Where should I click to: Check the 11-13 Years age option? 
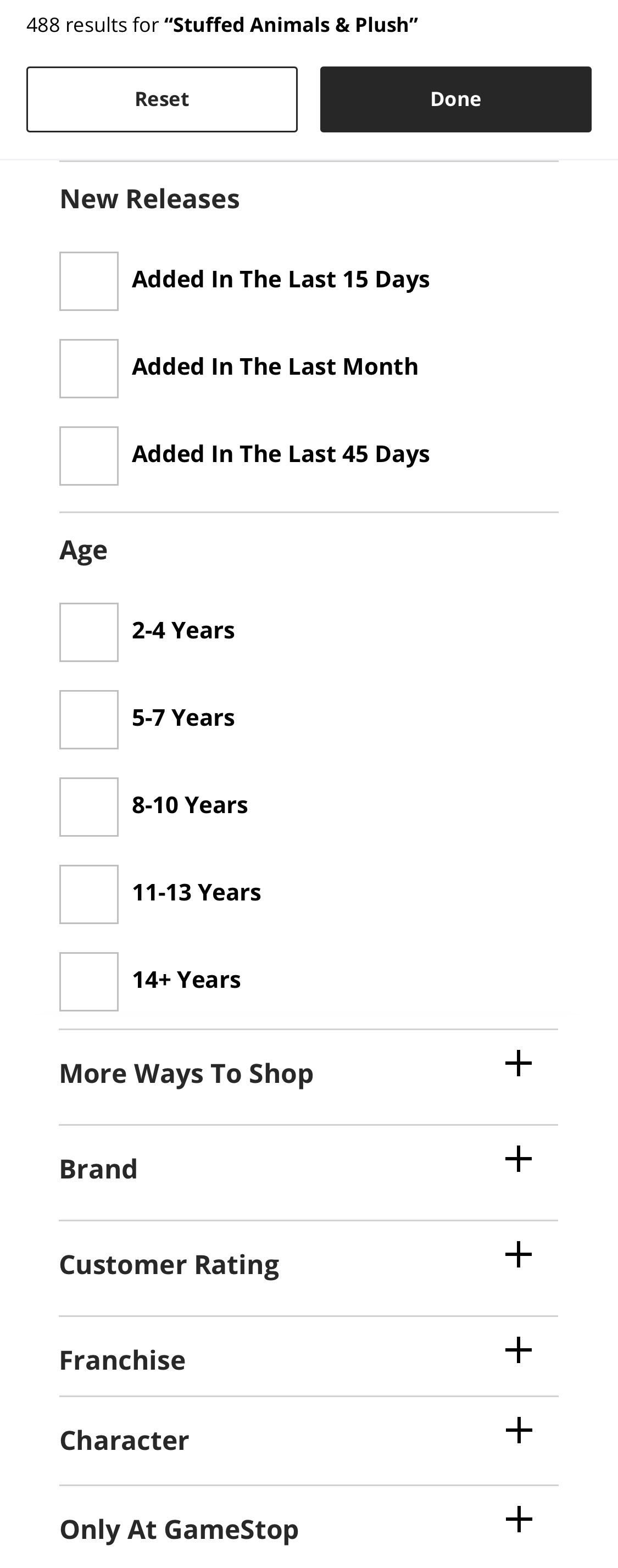pyautogui.click(x=89, y=894)
